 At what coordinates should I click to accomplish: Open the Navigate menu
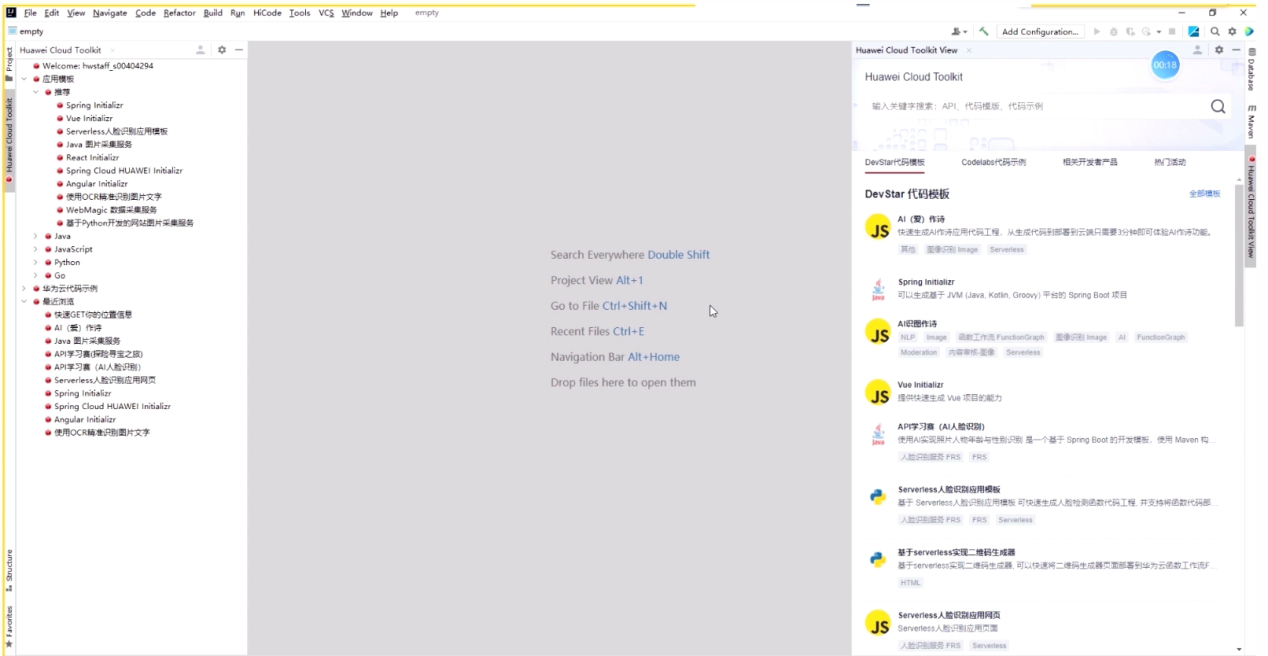pos(110,13)
